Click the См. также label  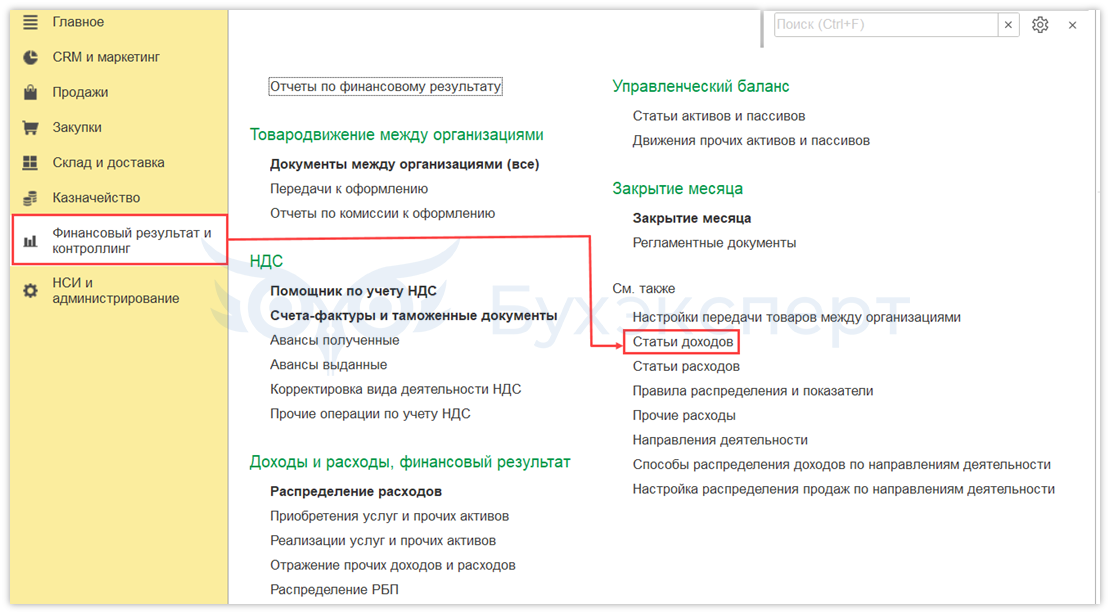point(643,289)
